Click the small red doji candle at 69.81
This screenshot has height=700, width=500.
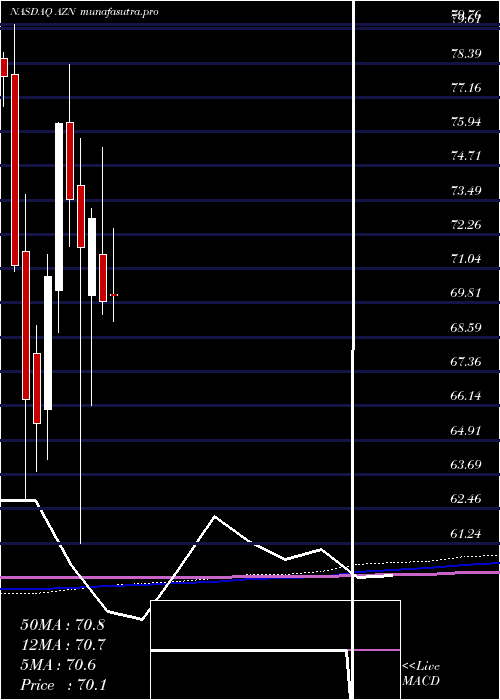pyautogui.click(x=114, y=295)
